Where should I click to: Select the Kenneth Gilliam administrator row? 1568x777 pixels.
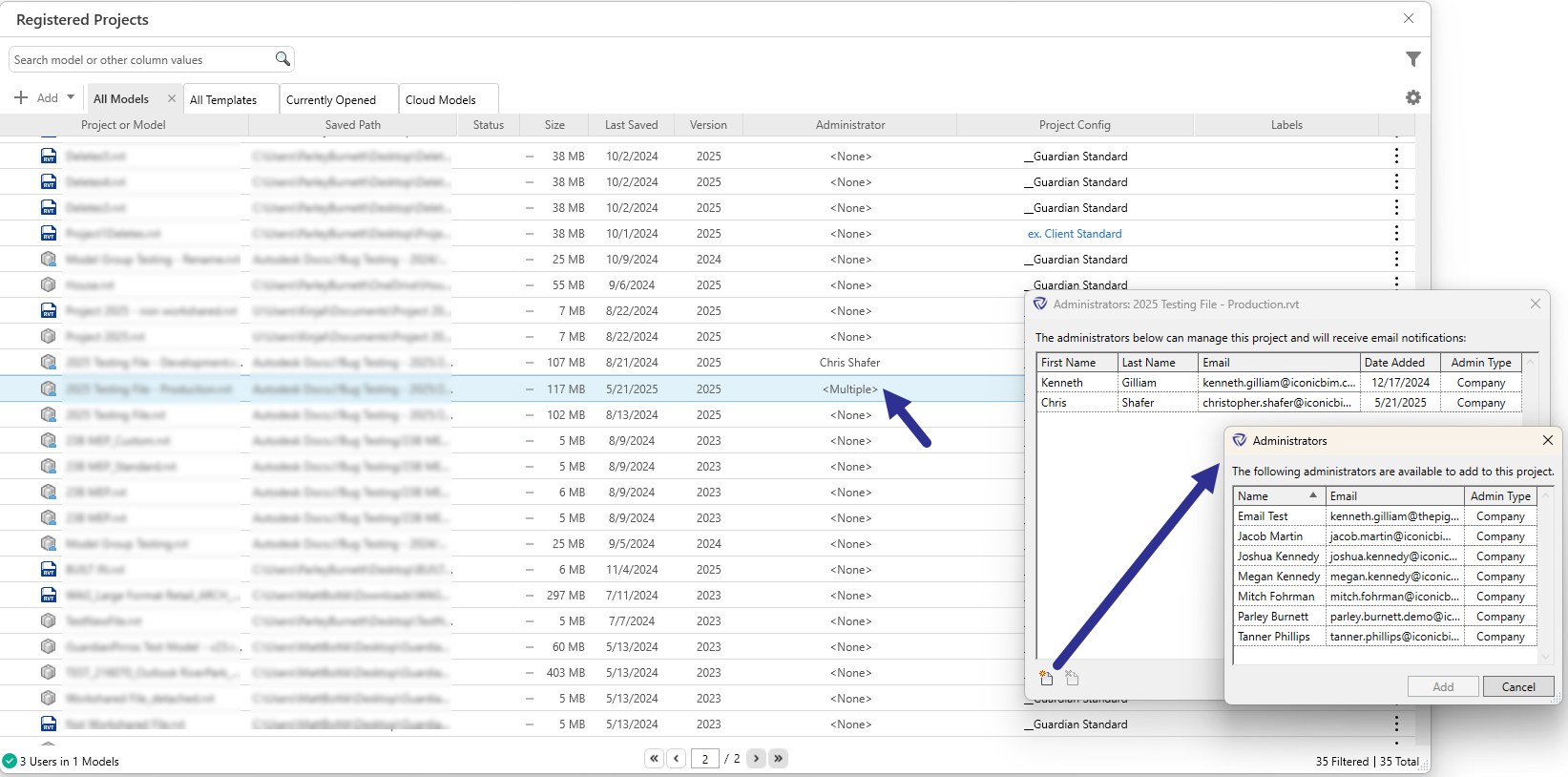pos(1279,382)
